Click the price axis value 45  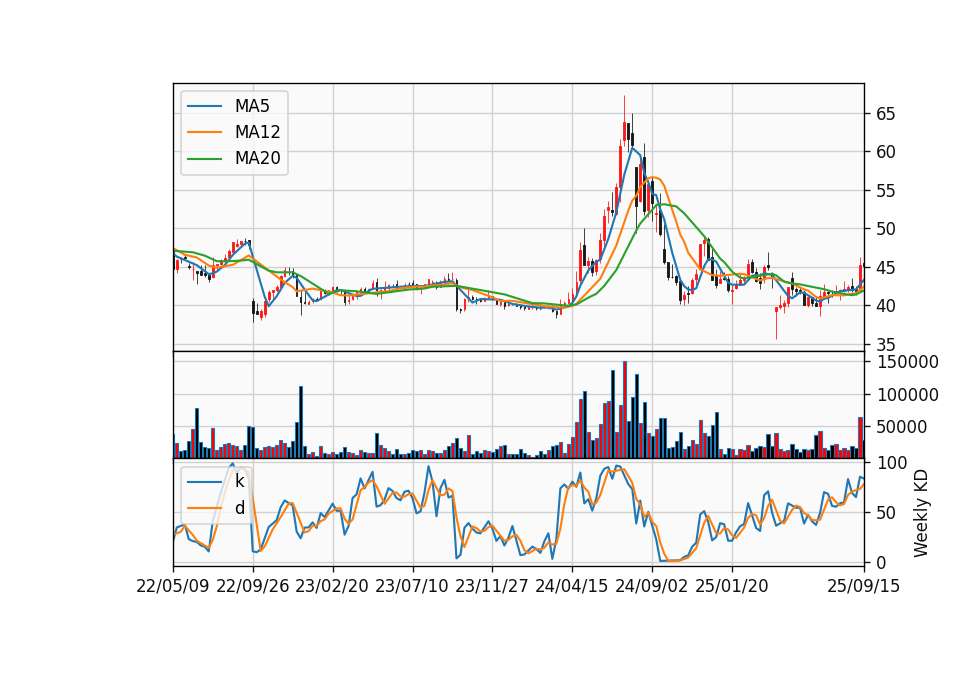point(885,268)
